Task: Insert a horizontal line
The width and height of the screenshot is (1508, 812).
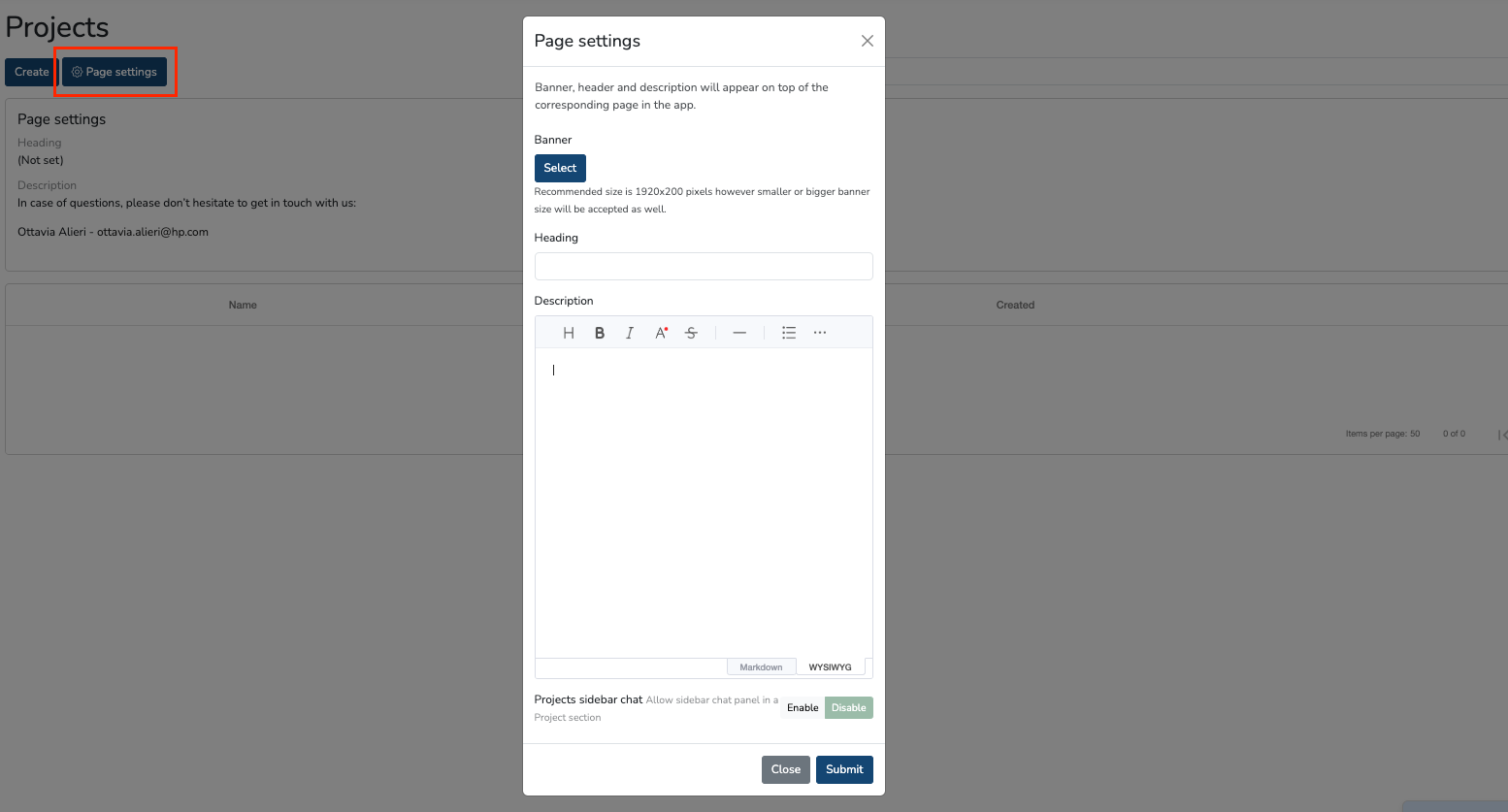Action: tap(739, 333)
